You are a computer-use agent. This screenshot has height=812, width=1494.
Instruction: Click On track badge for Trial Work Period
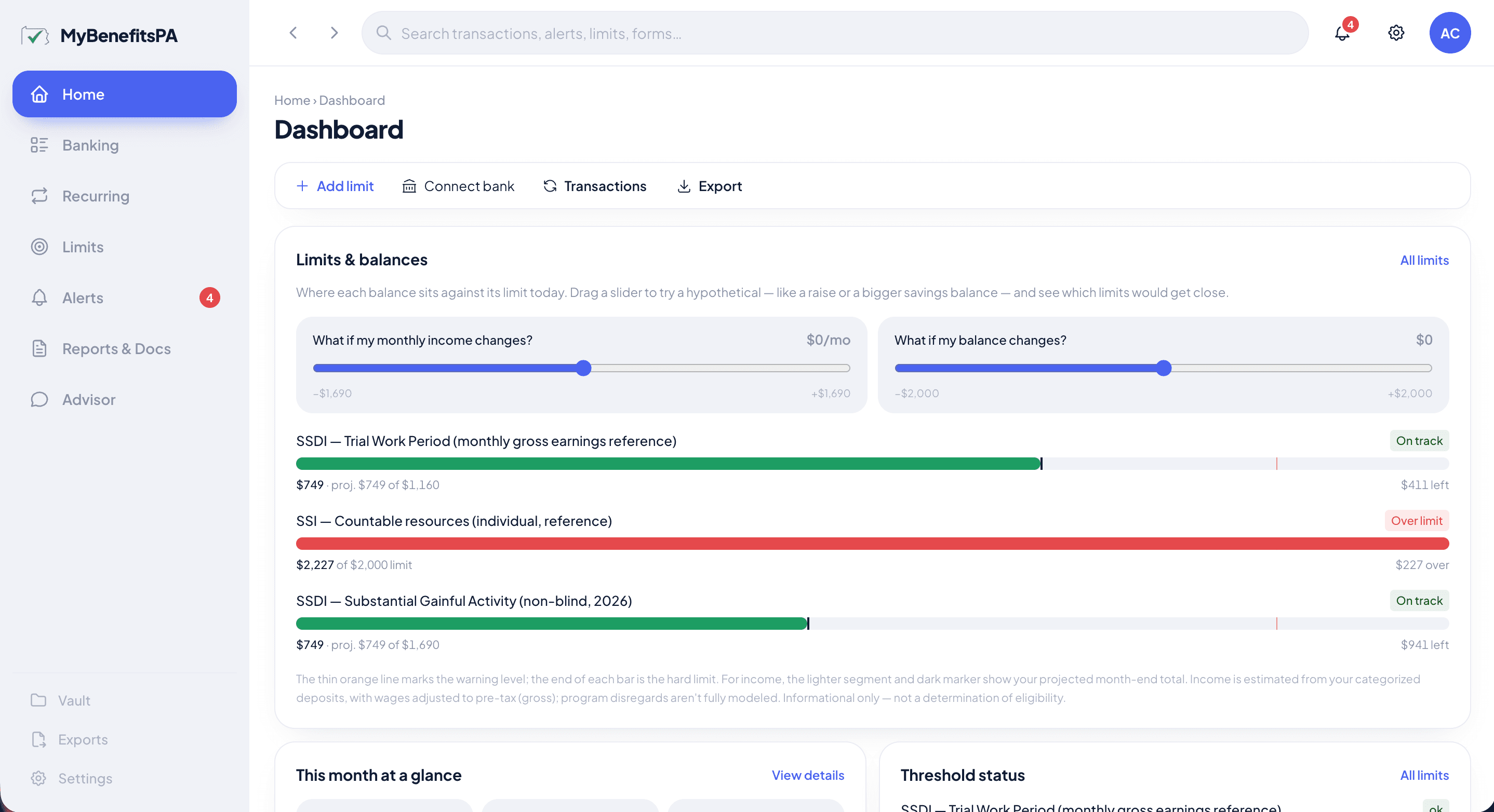[x=1419, y=440]
